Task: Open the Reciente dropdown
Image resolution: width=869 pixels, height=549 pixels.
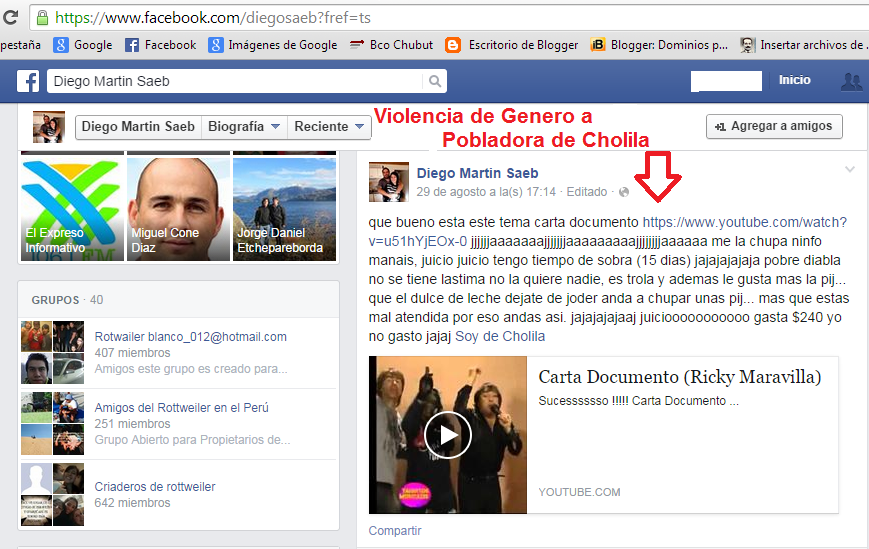Action: click(x=329, y=127)
